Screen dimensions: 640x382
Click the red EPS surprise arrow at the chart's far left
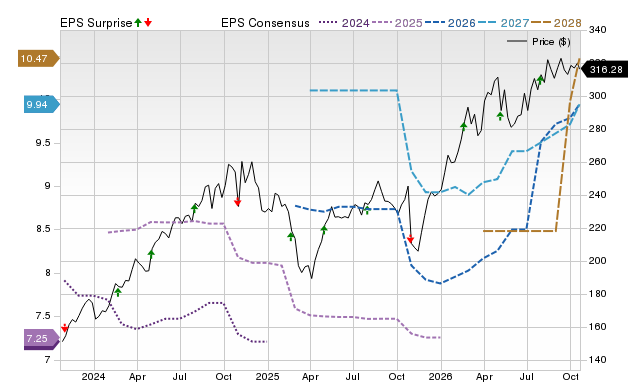(64, 328)
